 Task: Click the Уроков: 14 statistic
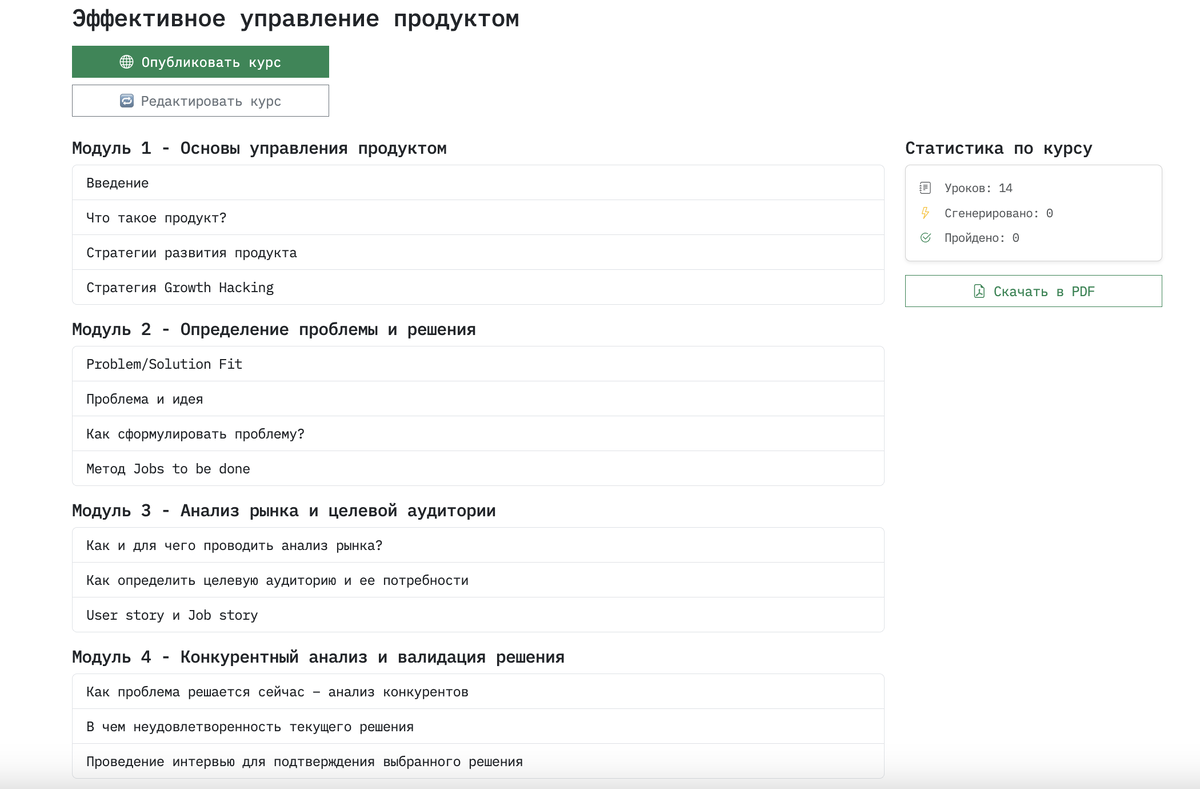pyautogui.click(x=978, y=188)
